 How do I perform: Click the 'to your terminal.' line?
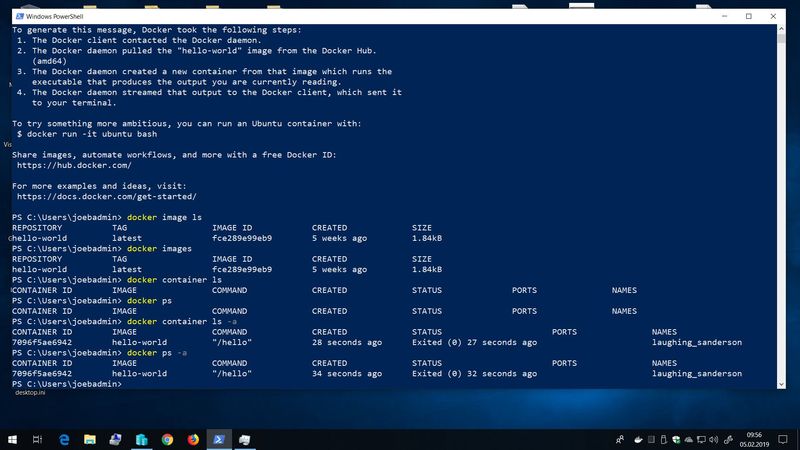(74, 103)
